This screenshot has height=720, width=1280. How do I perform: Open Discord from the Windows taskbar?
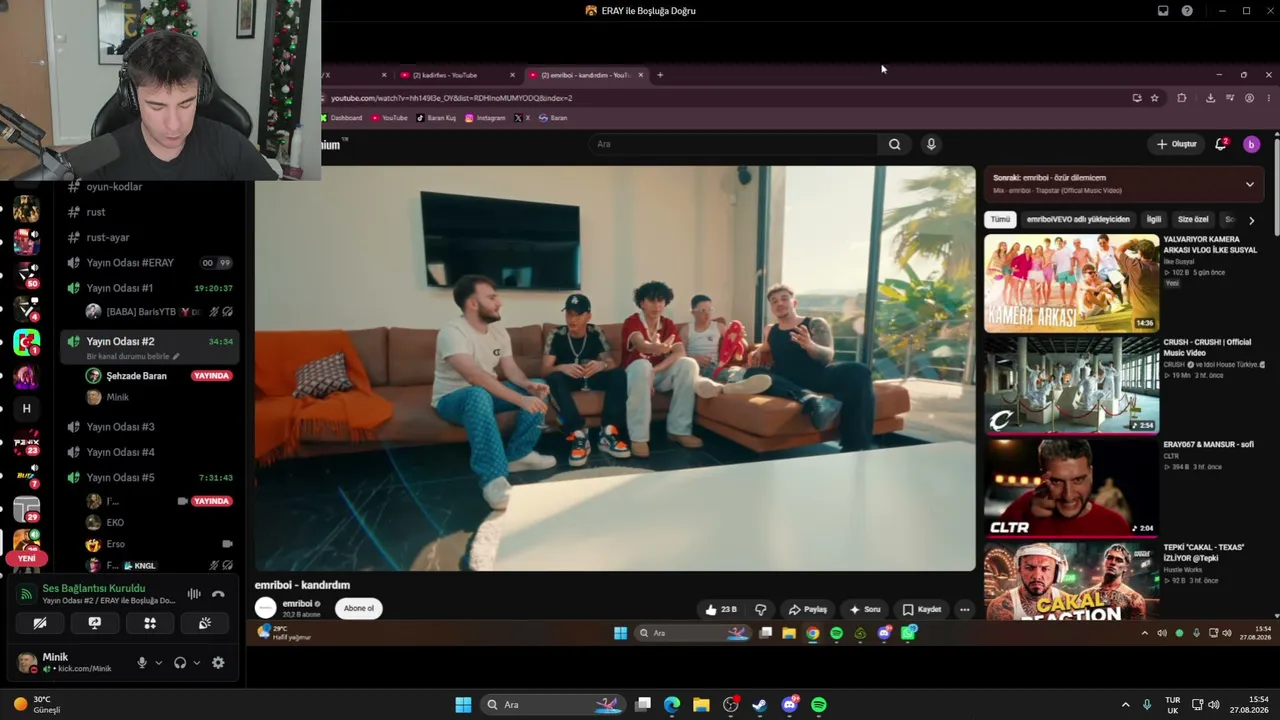coord(790,705)
